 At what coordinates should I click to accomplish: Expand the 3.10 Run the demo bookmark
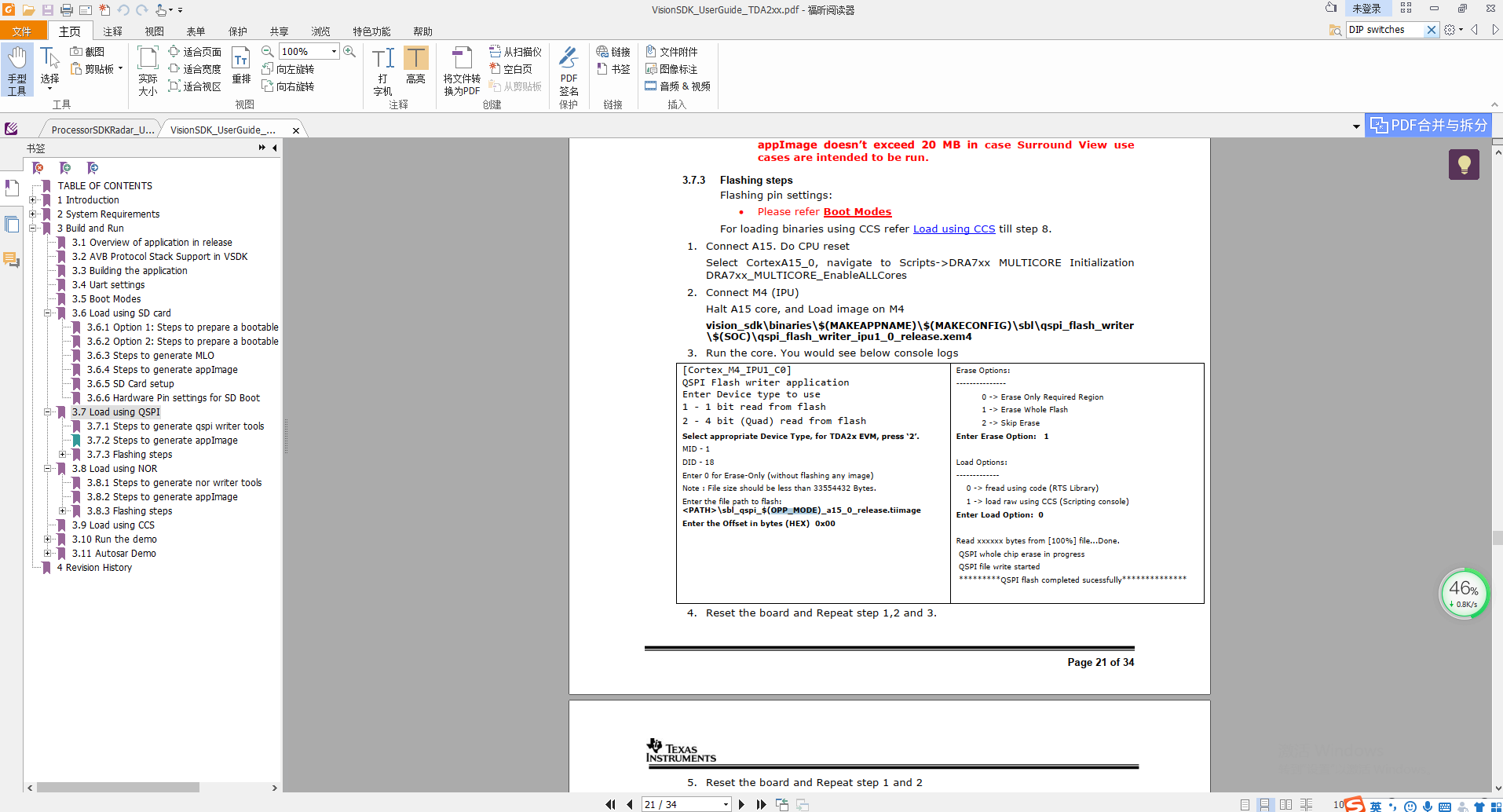48,540
